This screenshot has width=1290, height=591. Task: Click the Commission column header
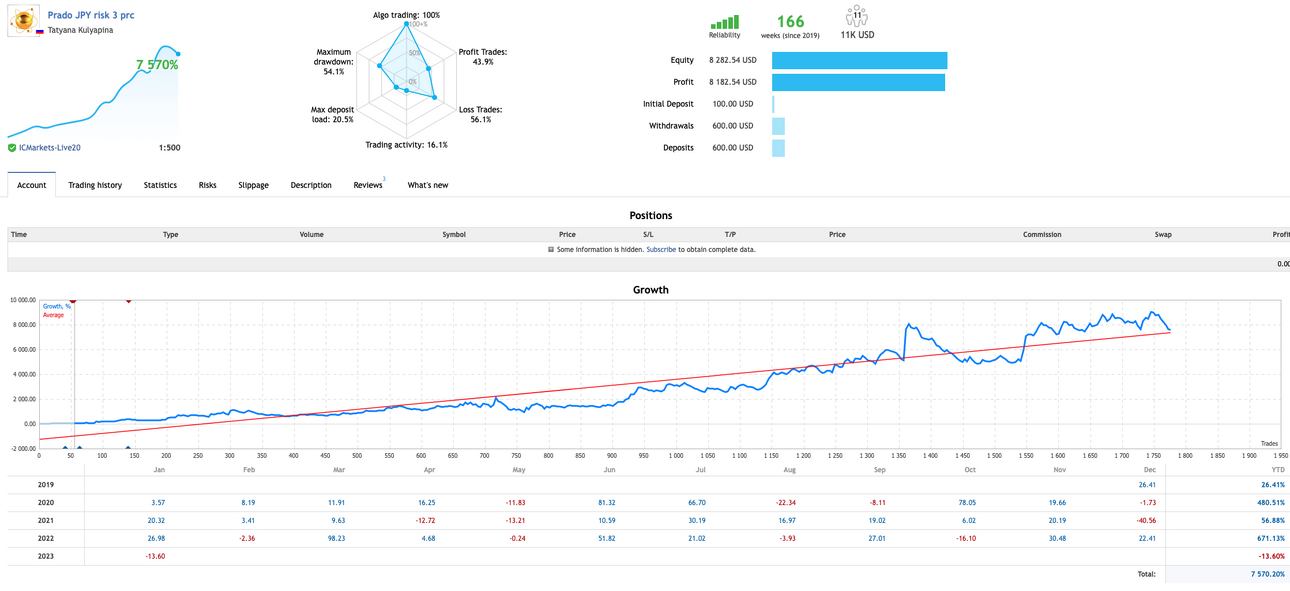(1042, 234)
